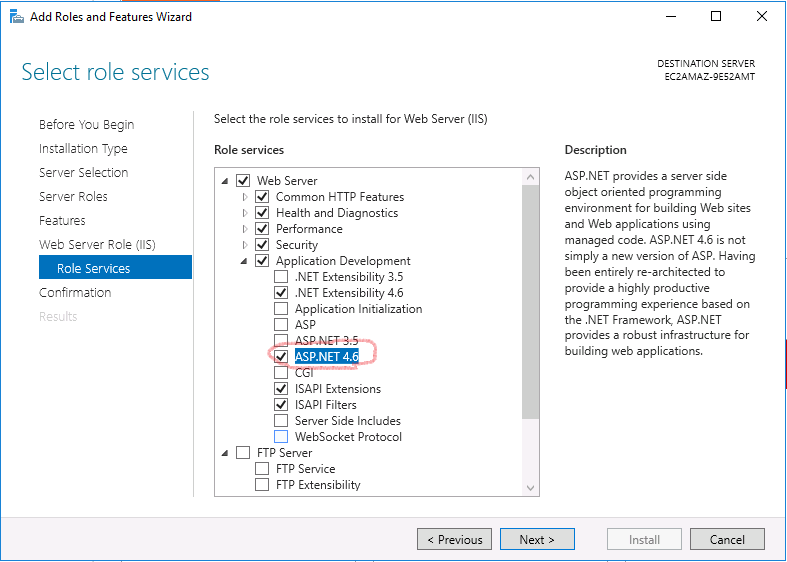Enable the WebSocket Protocol checkbox

[x=281, y=437]
